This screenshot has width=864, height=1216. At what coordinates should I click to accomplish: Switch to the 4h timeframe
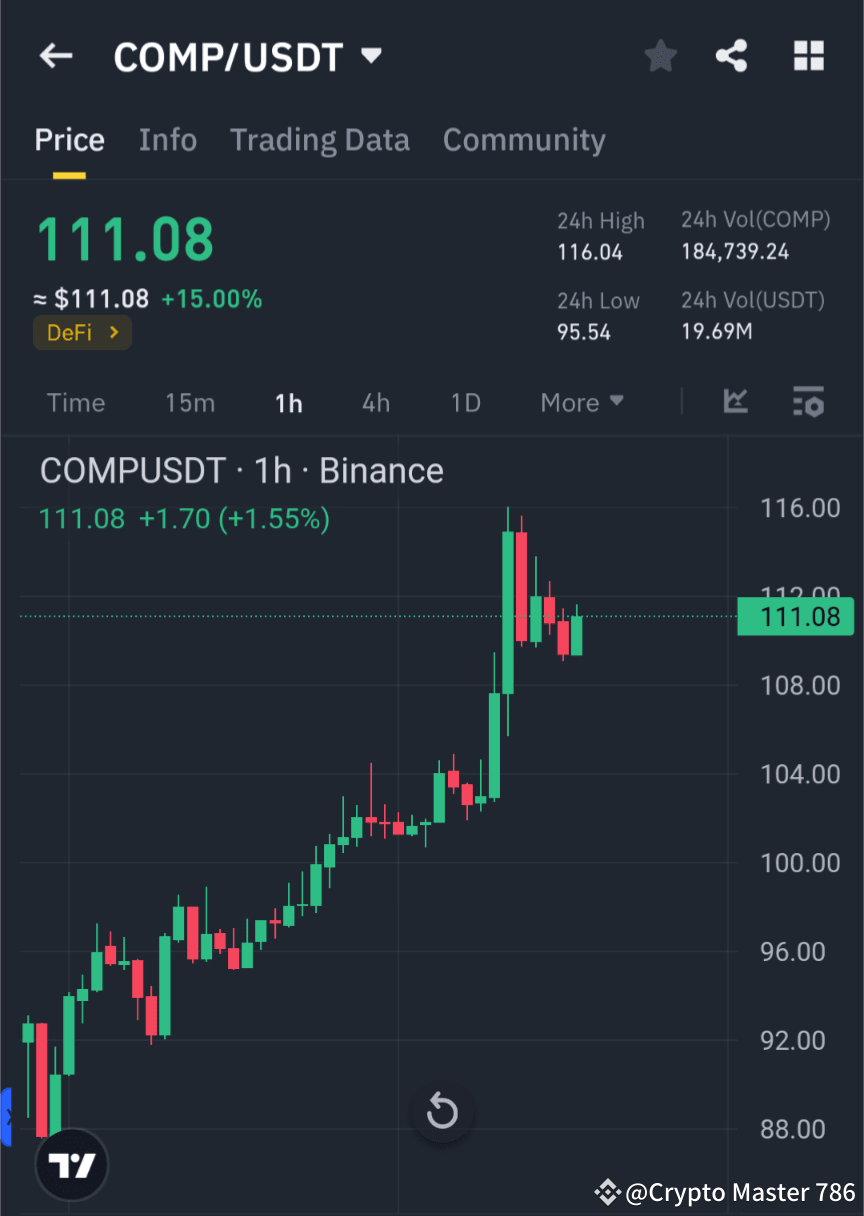(x=375, y=402)
